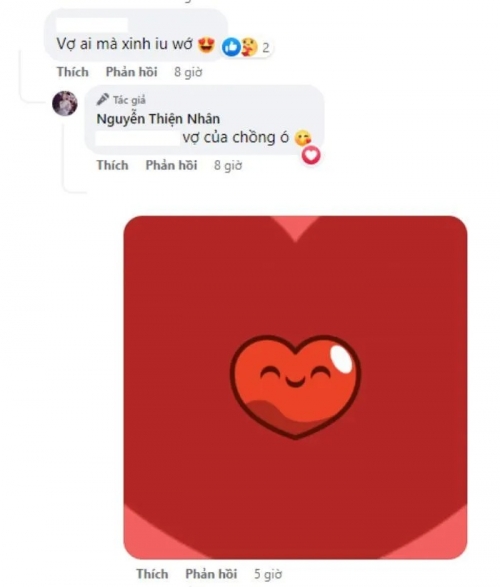Click the 8 giờ timestamp of first comment
This screenshot has height=587, width=500.
(188, 72)
